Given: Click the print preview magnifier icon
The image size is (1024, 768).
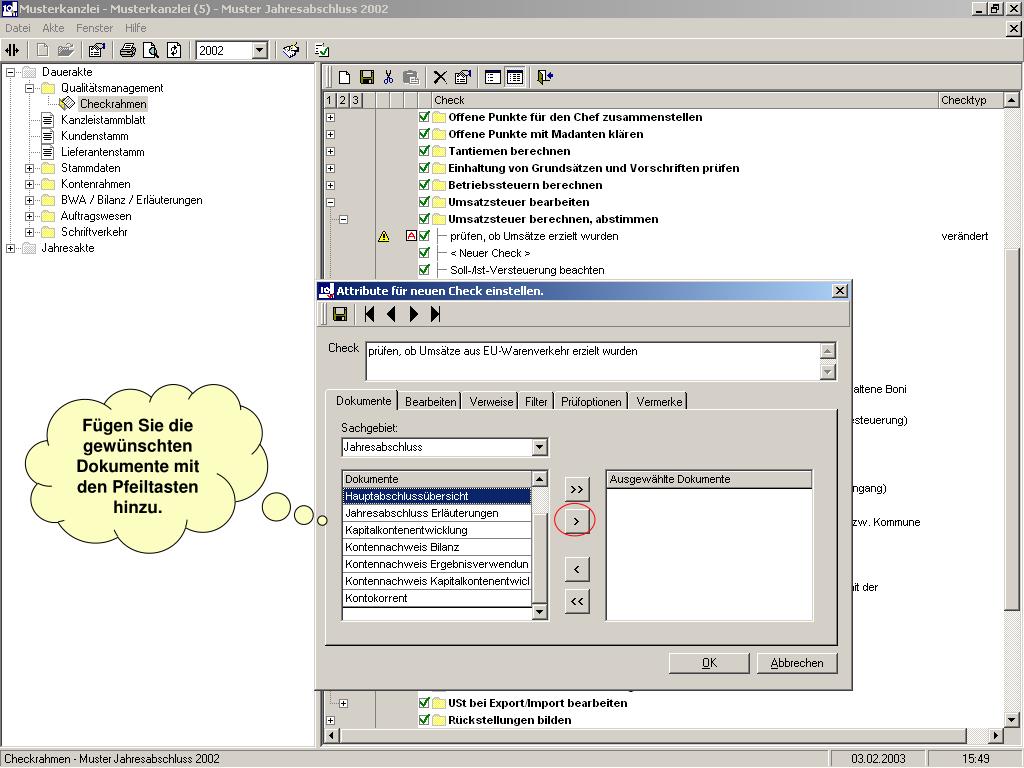Looking at the screenshot, I should click(151, 50).
